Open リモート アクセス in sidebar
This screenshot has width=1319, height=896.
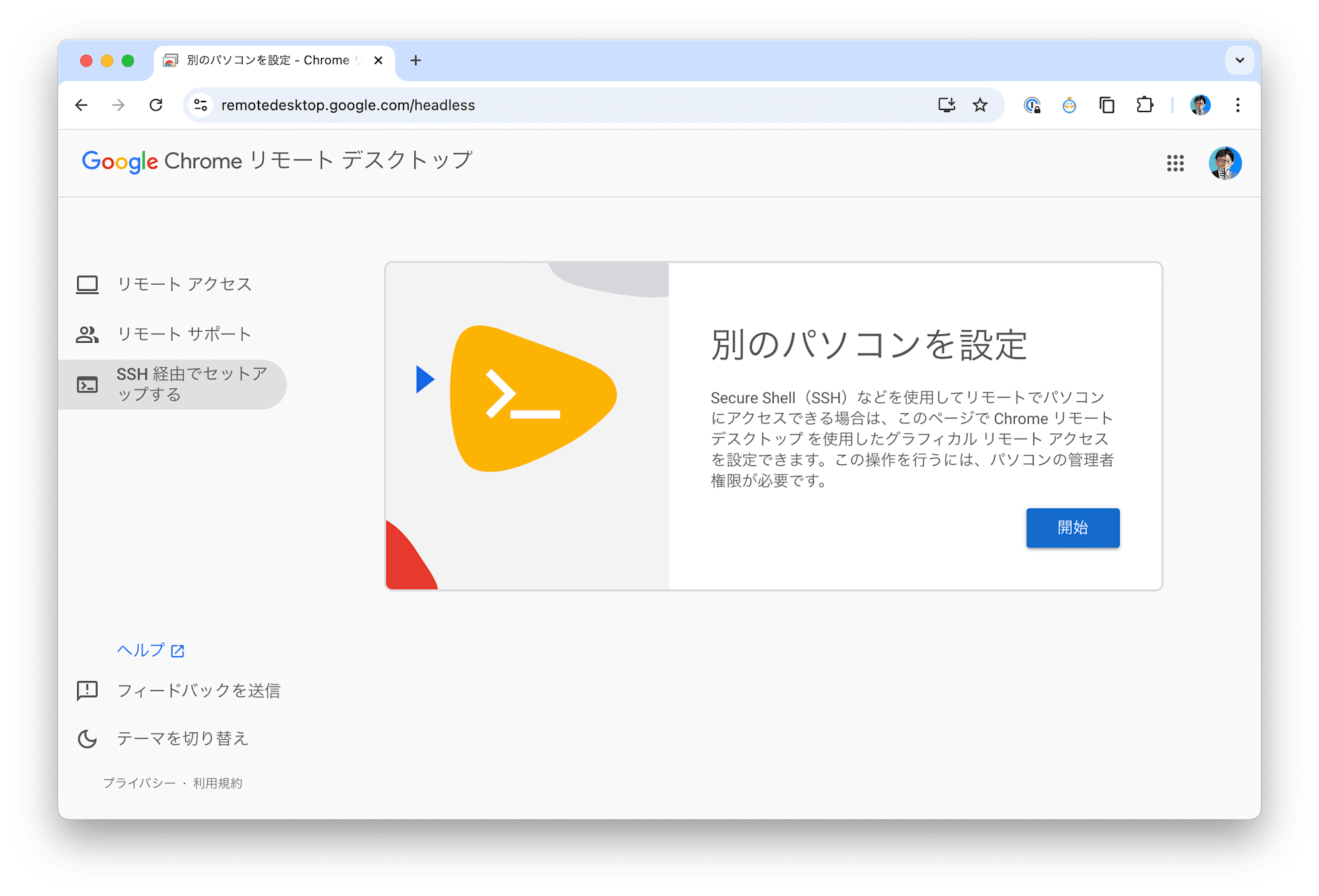tap(173, 284)
